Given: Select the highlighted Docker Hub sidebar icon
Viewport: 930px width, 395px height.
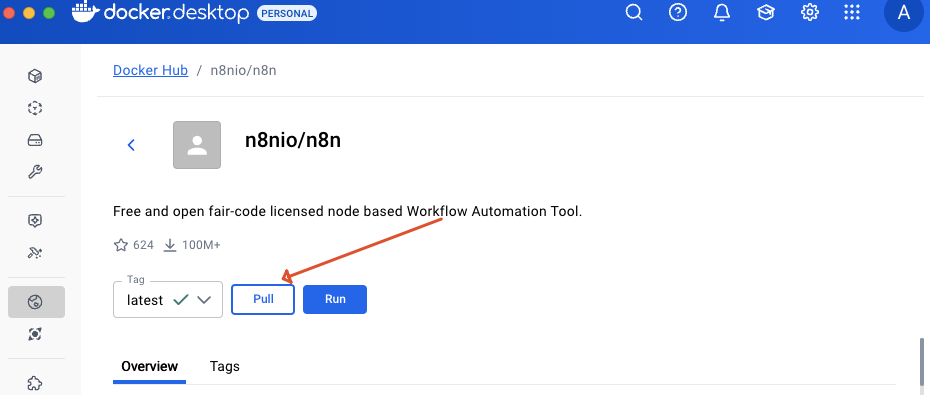Looking at the screenshot, I should click(36, 302).
